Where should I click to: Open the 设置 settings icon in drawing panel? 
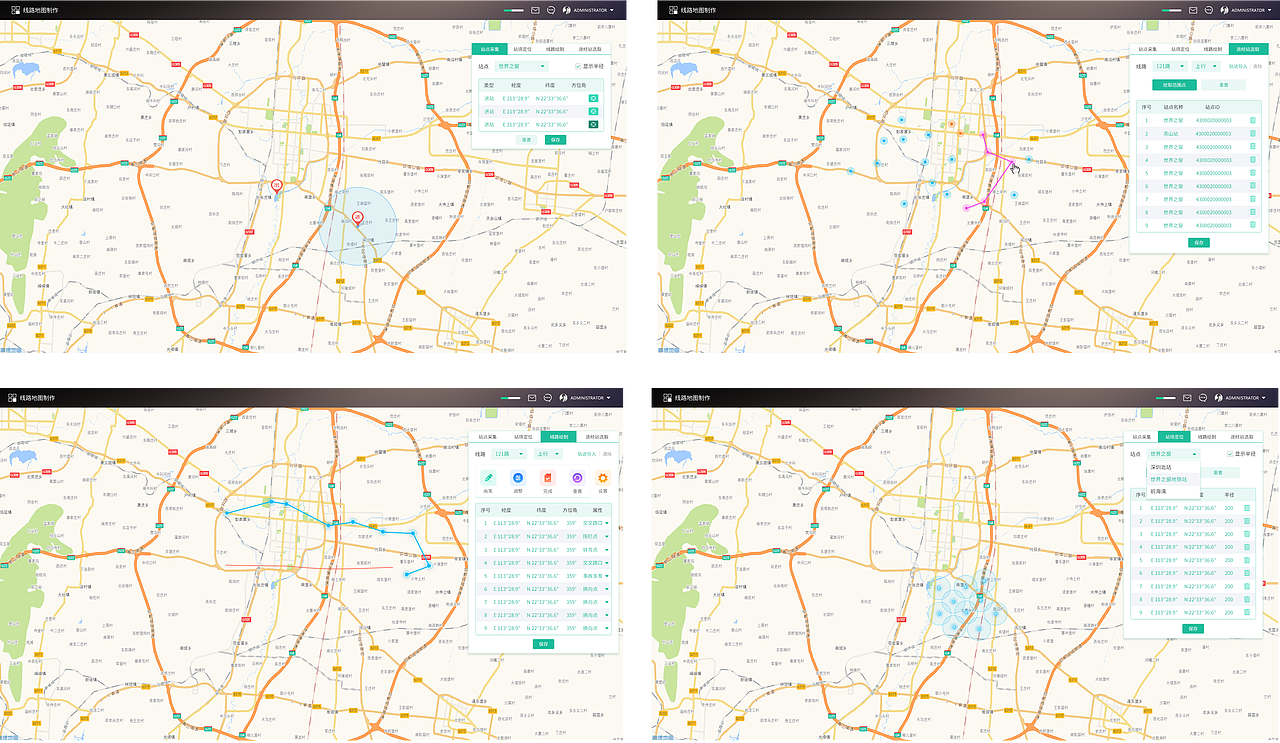602,478
